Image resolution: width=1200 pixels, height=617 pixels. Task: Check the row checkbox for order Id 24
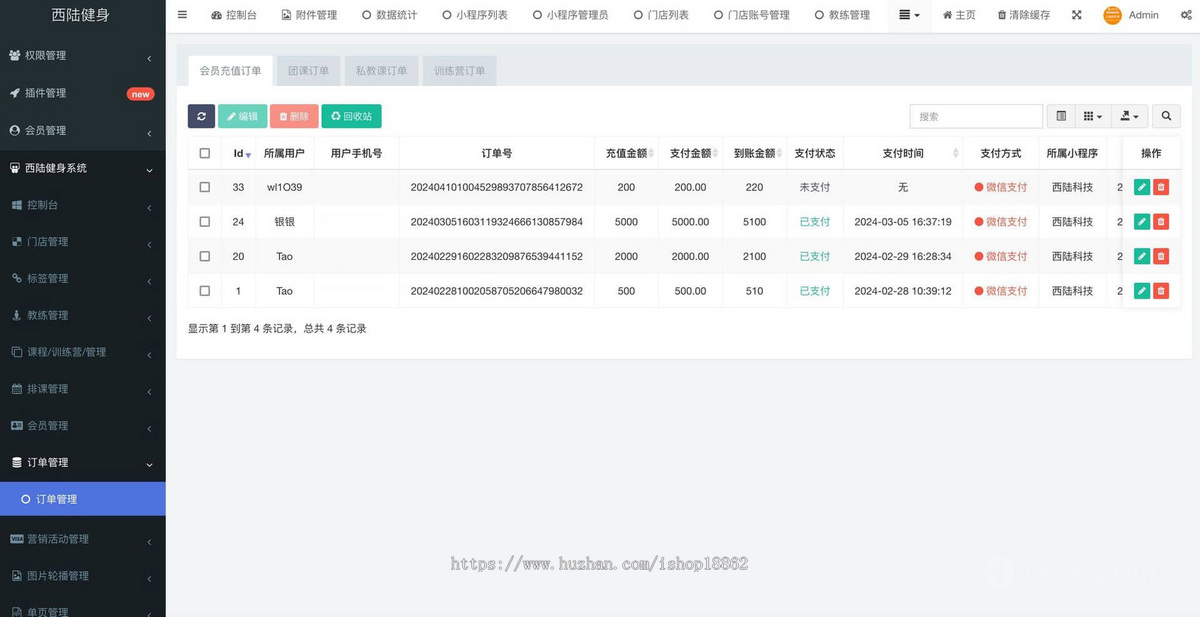[x=205, y=221]
